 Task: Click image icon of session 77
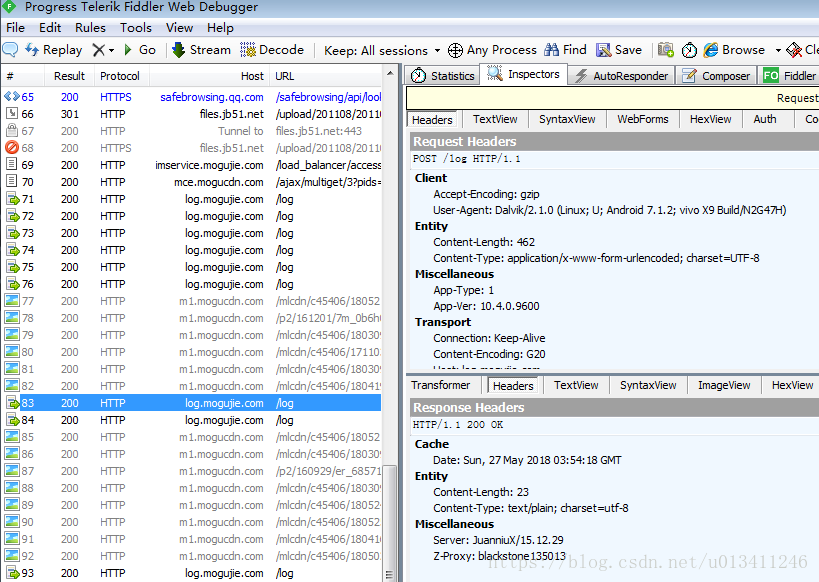pyautogui.click(x=12, y=301)
